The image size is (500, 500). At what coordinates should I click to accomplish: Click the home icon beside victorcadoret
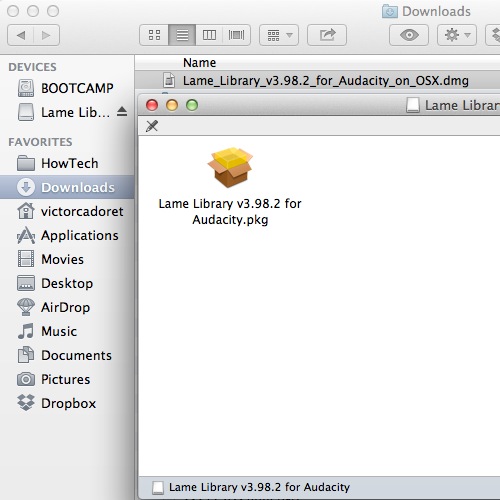pos(26,211)
